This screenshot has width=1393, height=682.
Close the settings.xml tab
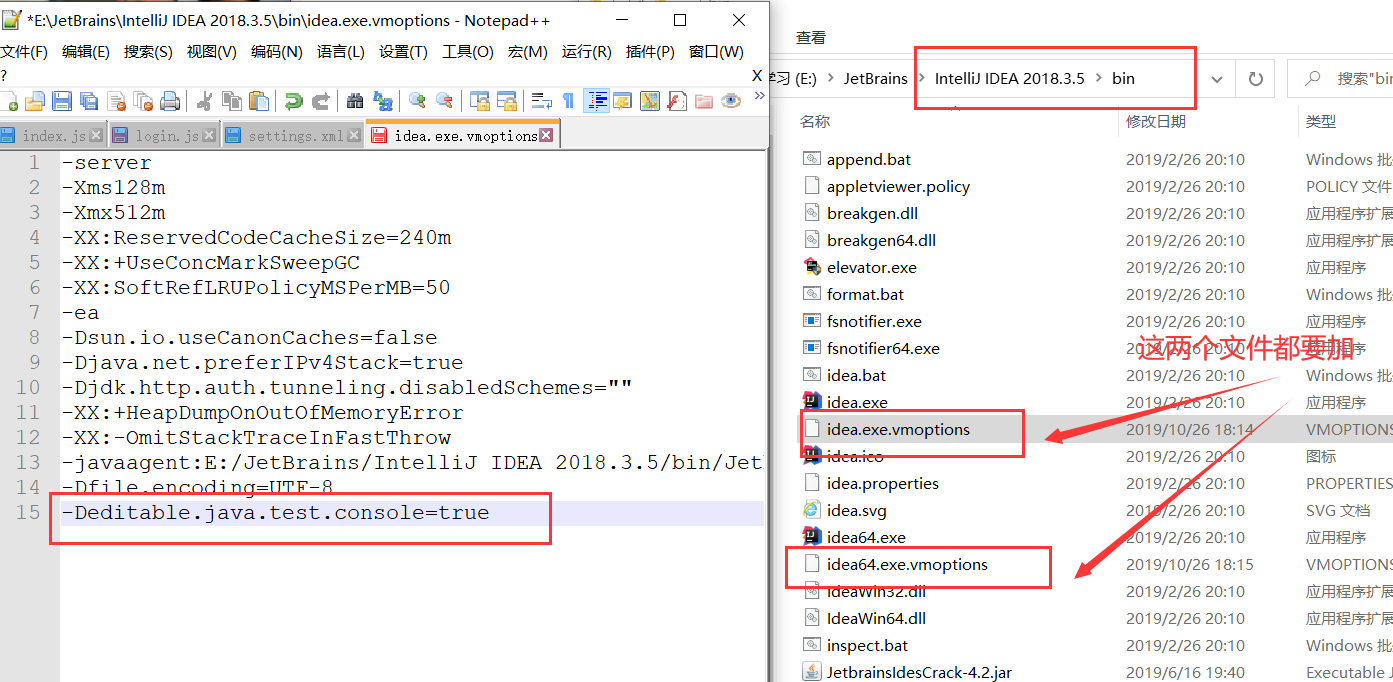tap(352, 135)
